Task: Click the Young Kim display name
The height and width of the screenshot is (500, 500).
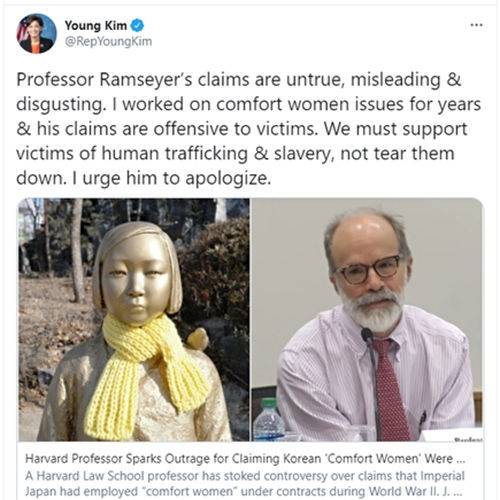Action: pyautogui.click(x=96, y=25)
